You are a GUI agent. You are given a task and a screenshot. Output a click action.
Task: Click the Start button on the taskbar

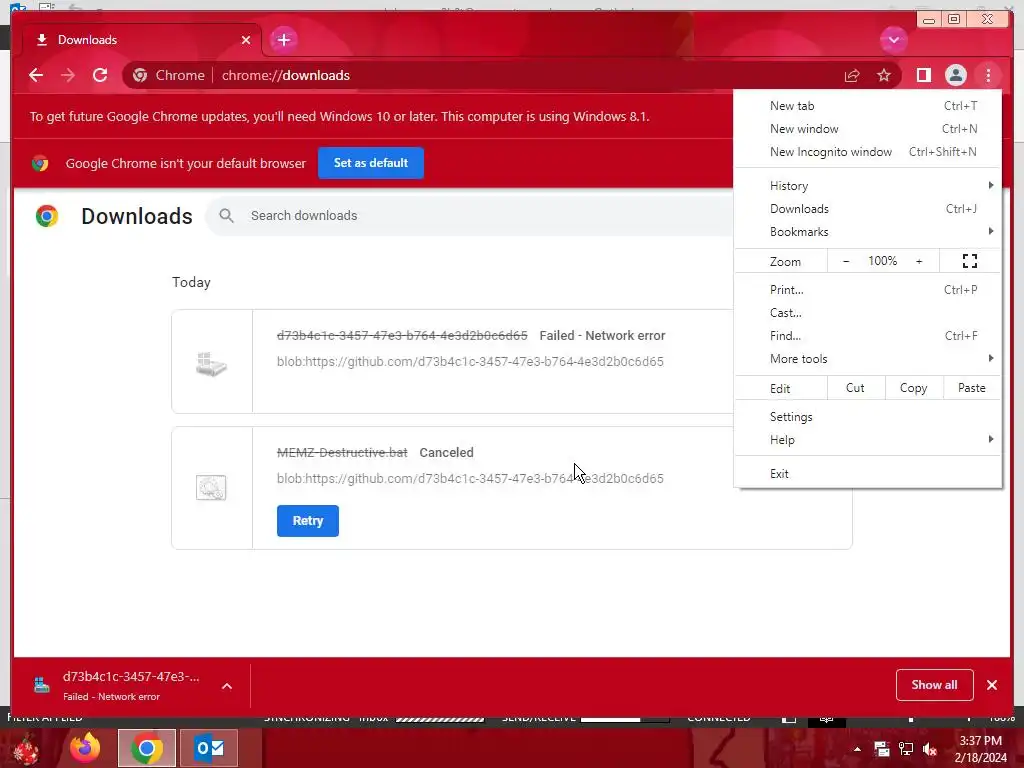(26, 750)
